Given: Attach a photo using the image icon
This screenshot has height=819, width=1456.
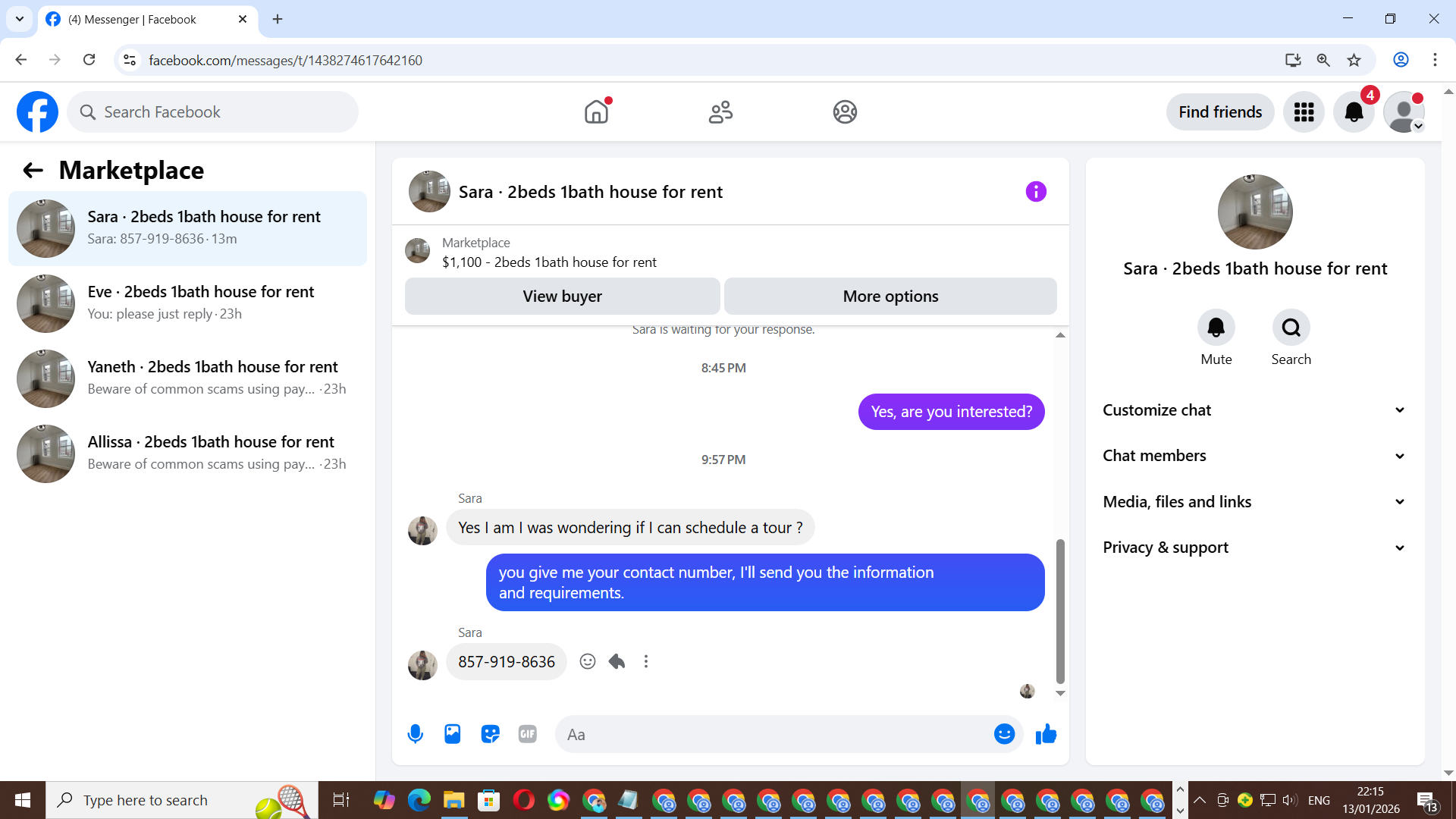Looking at the screenshot, I should coord(453,734).
